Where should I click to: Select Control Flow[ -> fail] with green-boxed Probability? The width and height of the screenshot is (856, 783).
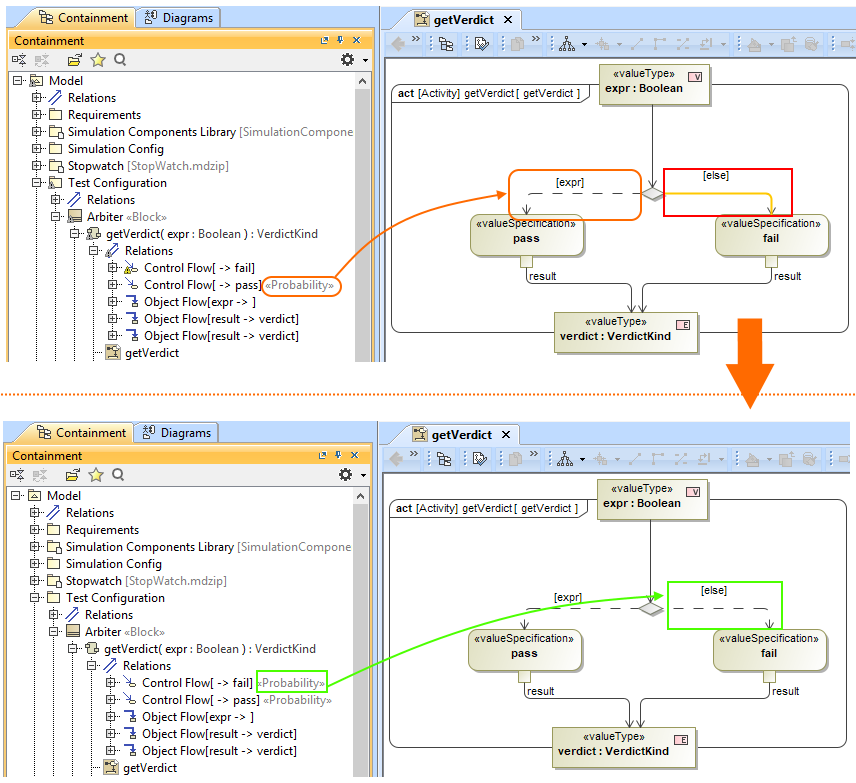click(x=197, y=683)
